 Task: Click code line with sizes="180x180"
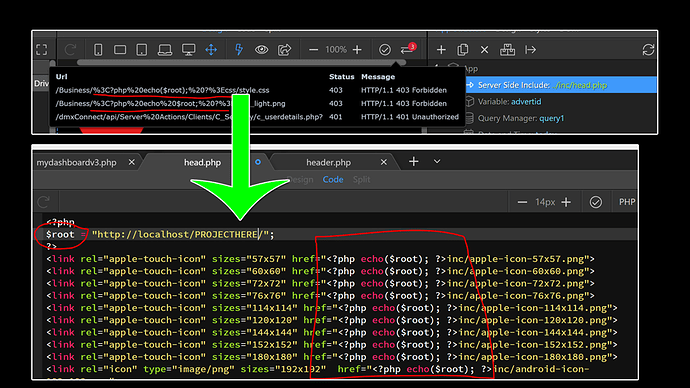(x=332, y=357)
